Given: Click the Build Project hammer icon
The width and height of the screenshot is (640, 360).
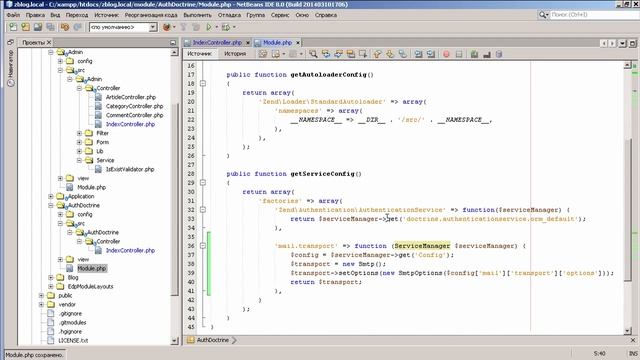Looking at the screenshot, I should pyautogui.click(x=184, y=27).
